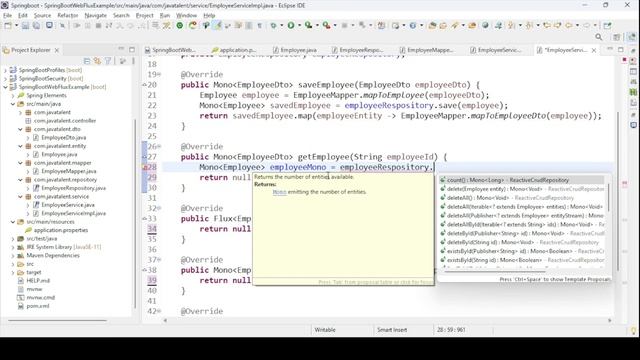This screenshot has width=640, height=360.
Task: Click the Smart Insert status bar entry
Action: (392, 330)
